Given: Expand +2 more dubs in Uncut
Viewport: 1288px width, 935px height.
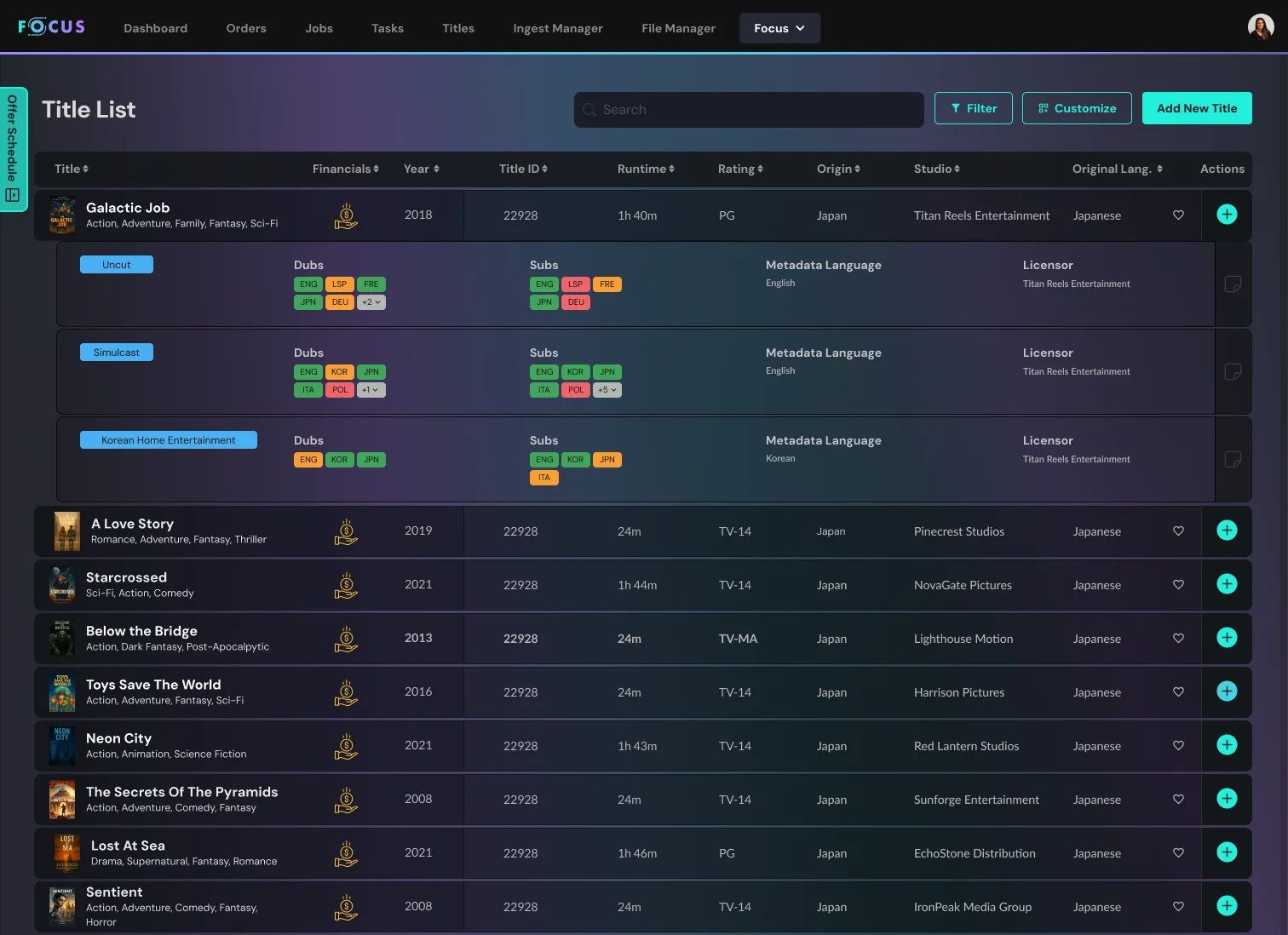Looking at the screenshot, I should [x=371, y=302].
